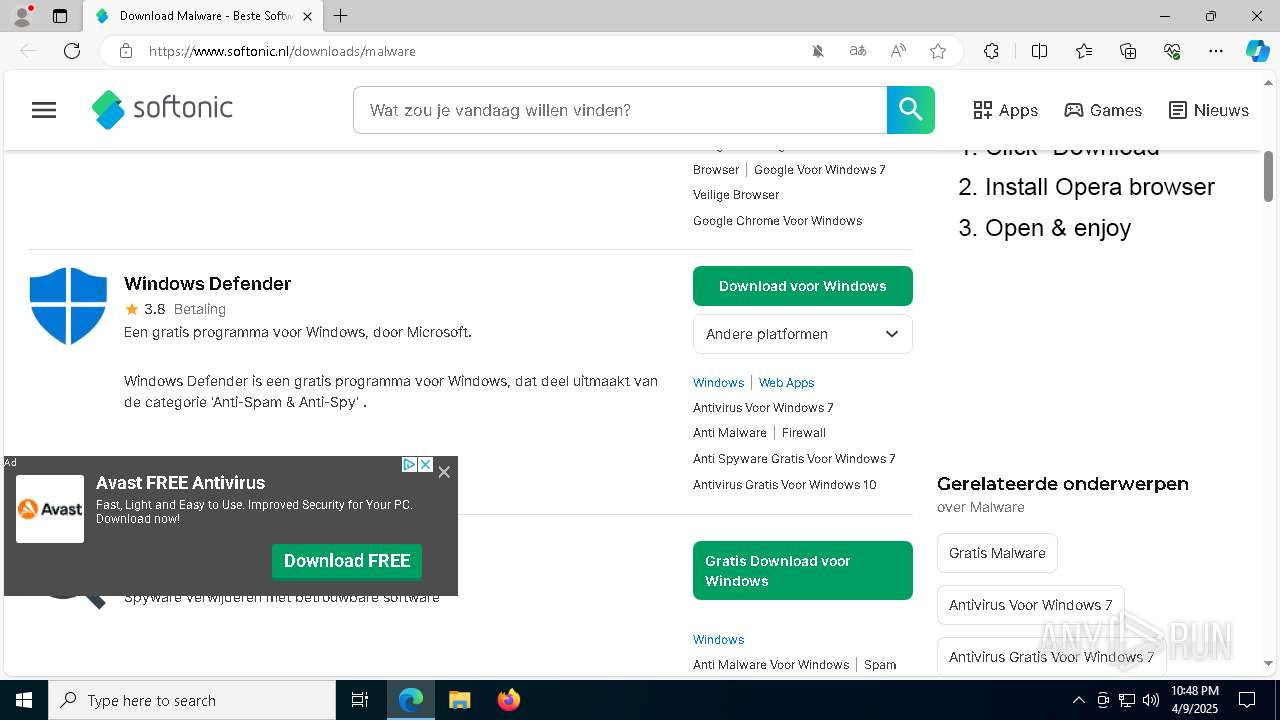Click Google Voor Windows 7 link
This screenshot has height=720, width=1280.
(x=820, y=170)
